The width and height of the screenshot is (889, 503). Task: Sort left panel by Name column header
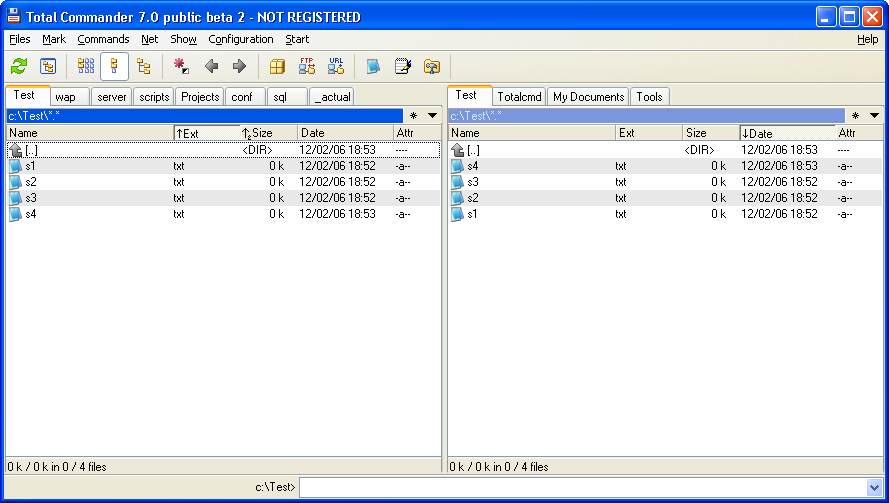click(x=90, y=133)
